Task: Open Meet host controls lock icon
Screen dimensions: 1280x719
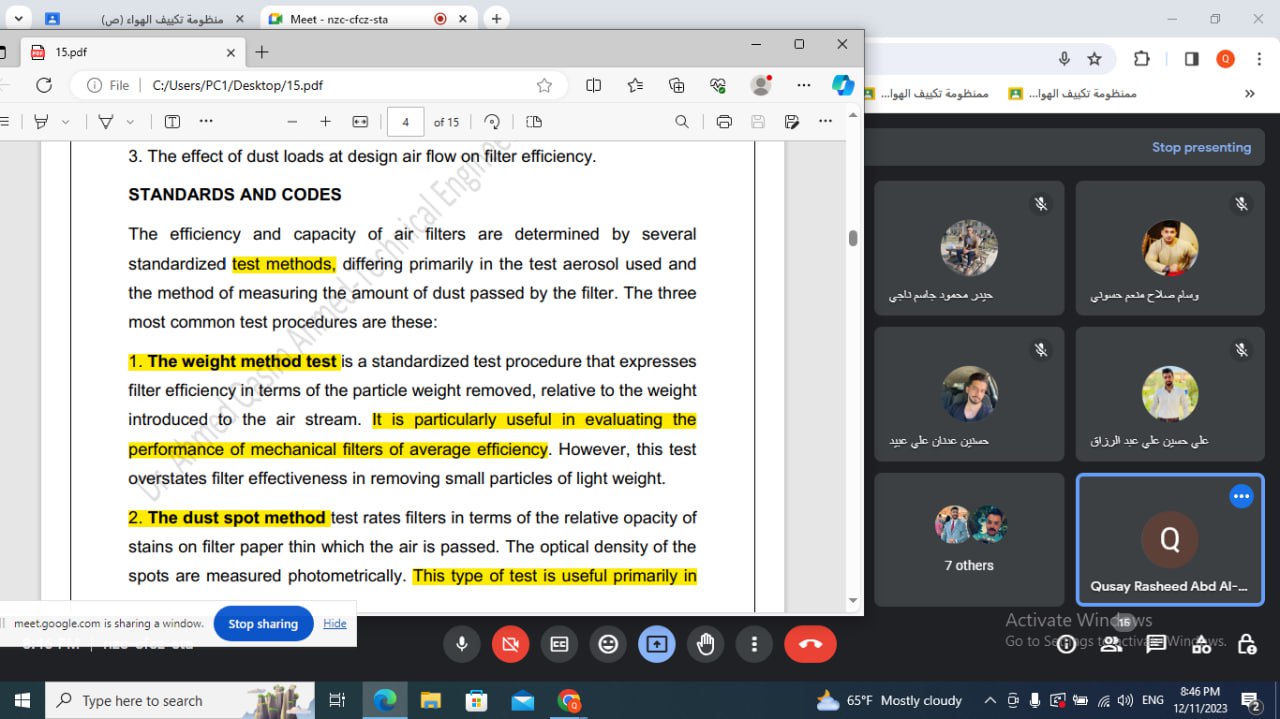Action: 1246,644
